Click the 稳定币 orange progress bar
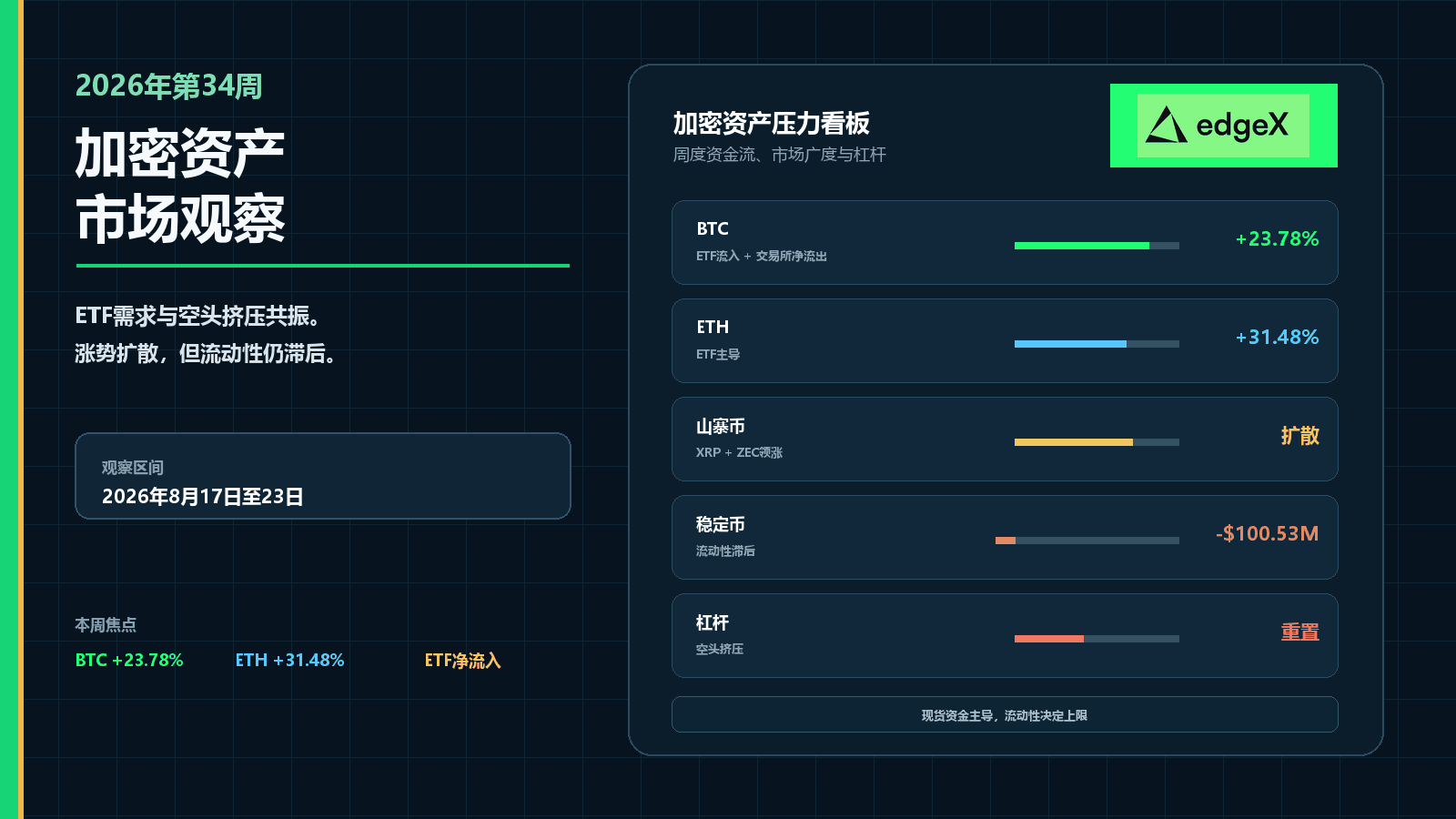1456x819 pixels. click(x=1087, y=541)
